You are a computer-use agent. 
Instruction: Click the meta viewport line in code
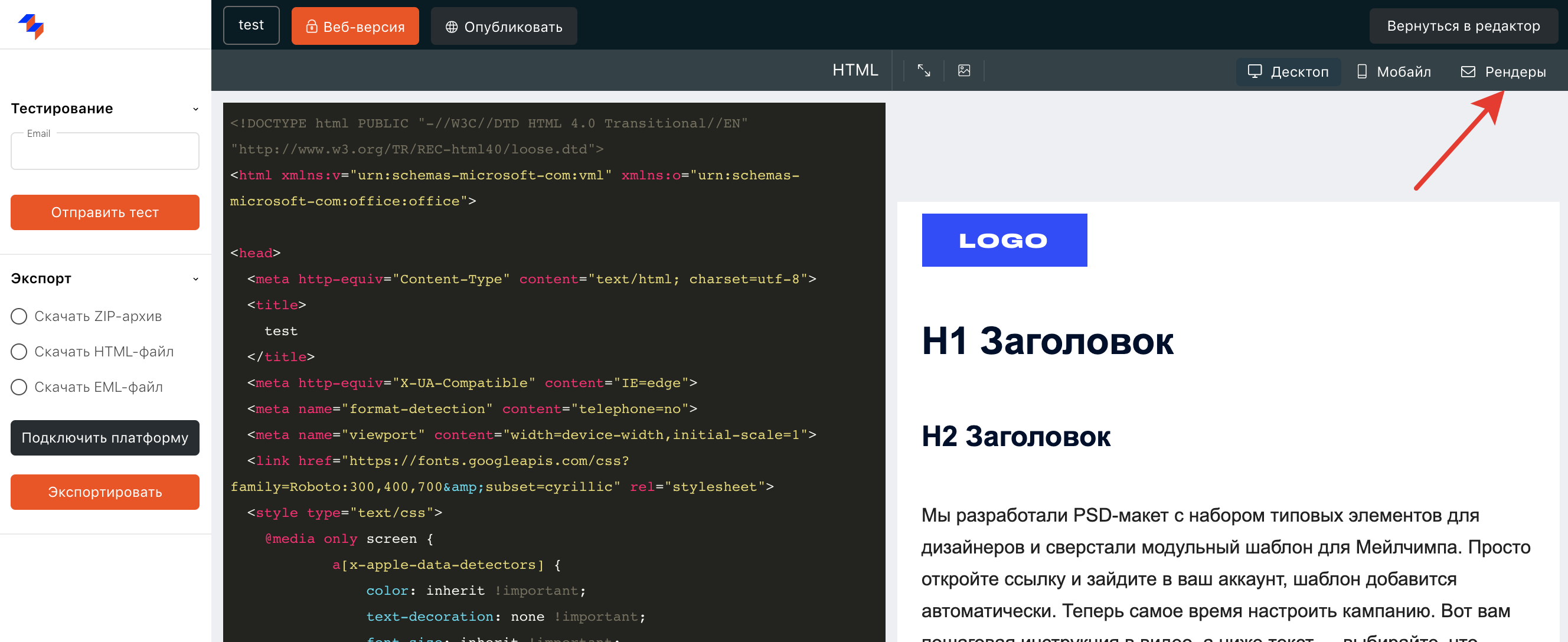pos(531,434)
